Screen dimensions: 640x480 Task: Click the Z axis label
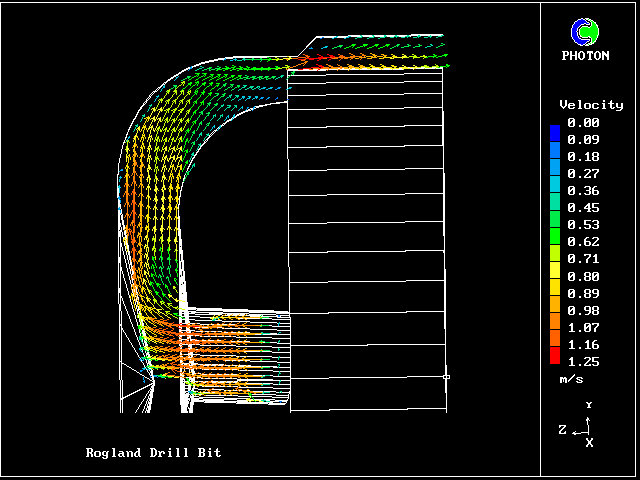(563, 429)
